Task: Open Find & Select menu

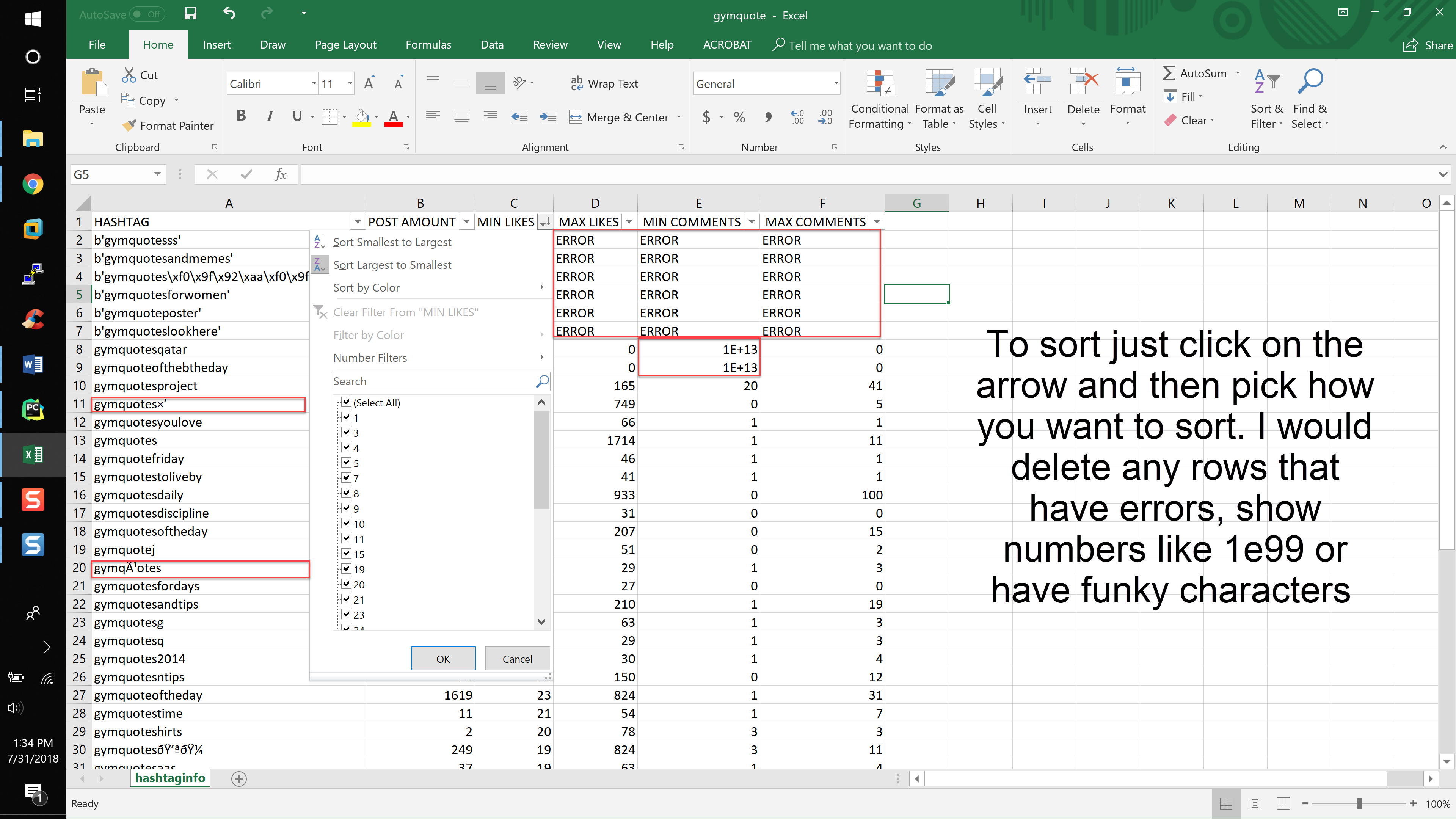Action: click(1310, 99)
